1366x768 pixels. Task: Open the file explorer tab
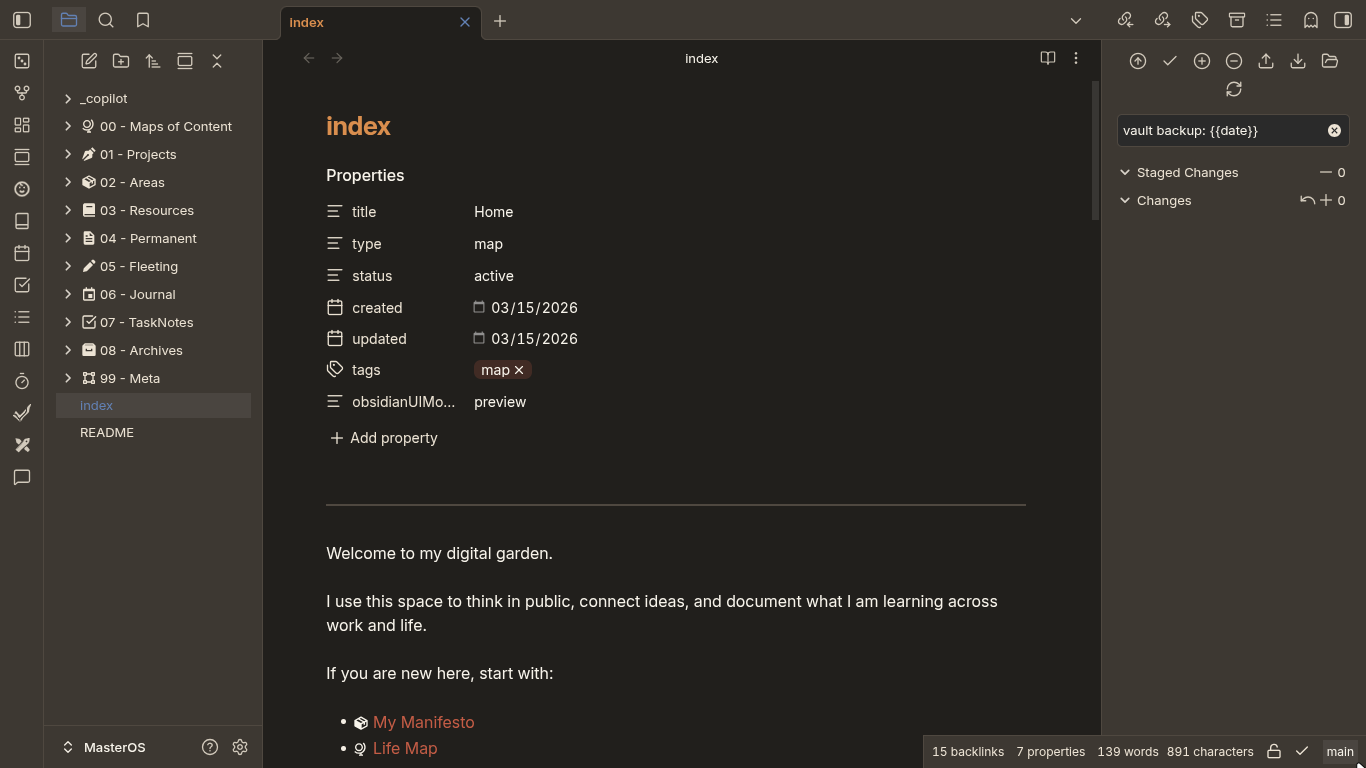pos(69,20)
